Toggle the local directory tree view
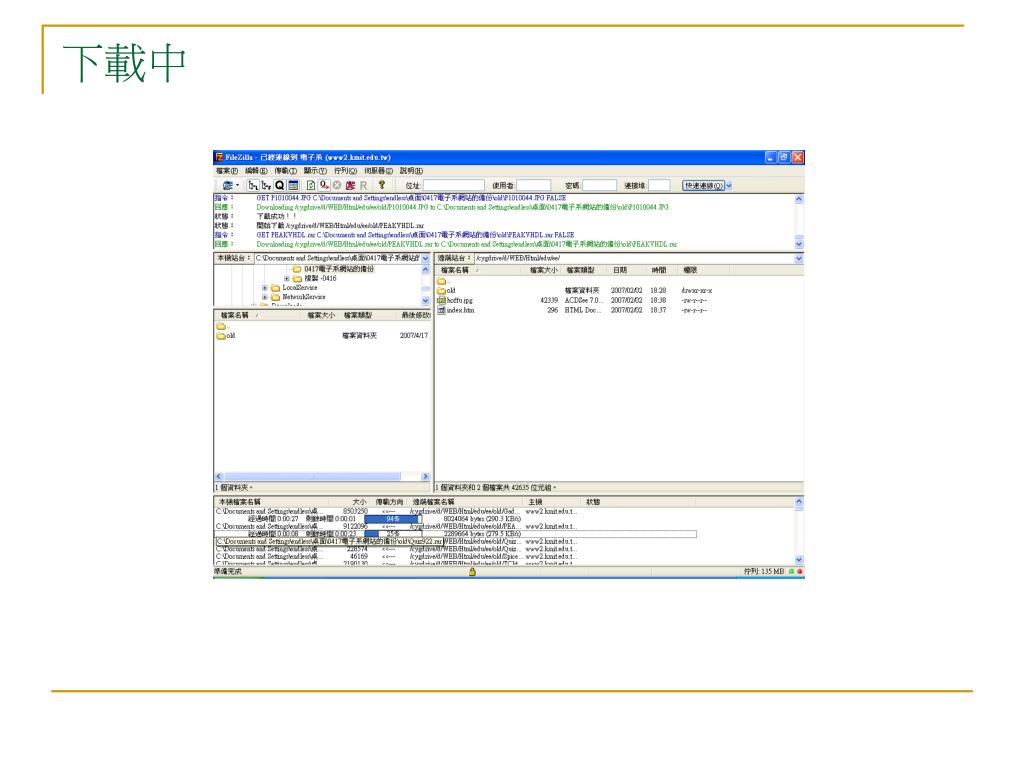 [x=253, y=185]
